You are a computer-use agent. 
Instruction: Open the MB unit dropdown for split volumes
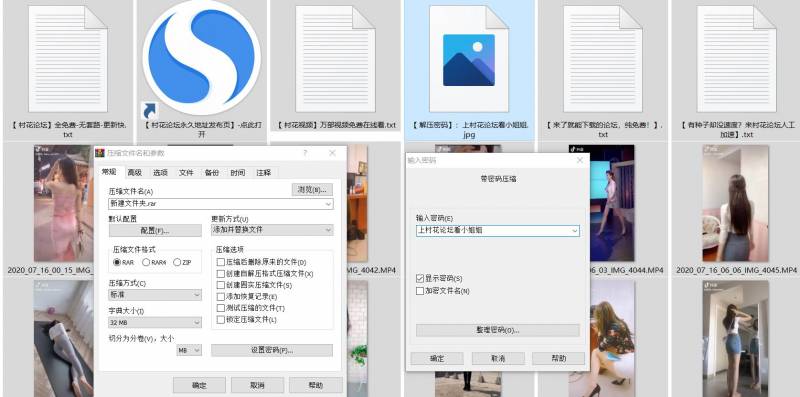(189, 350)
